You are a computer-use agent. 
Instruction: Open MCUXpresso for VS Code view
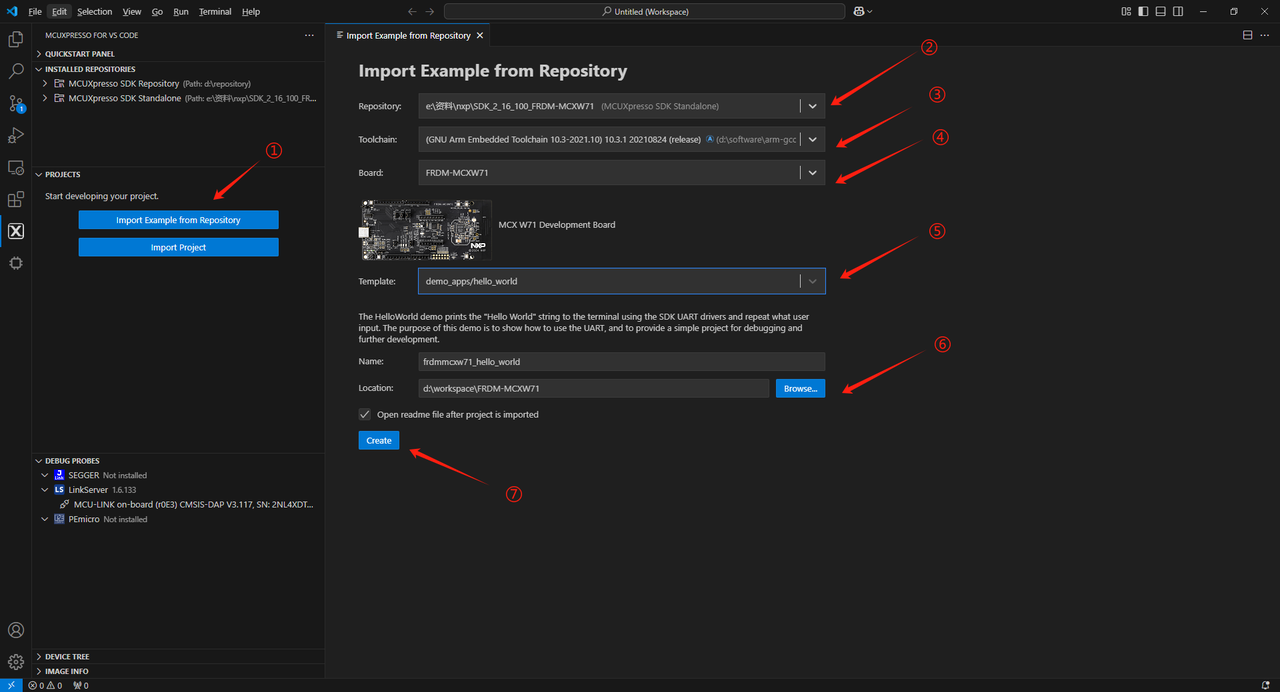pos(16,231)
